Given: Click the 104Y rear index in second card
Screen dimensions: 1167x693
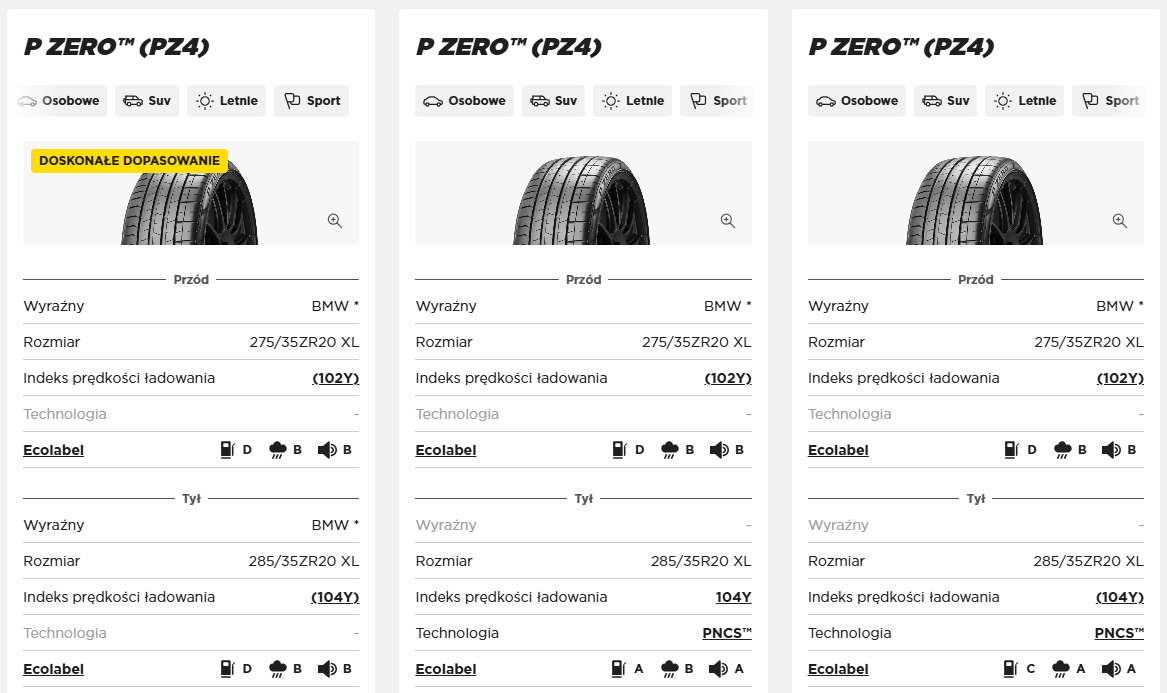Looking at the screenshot, I should click(734, 597).
